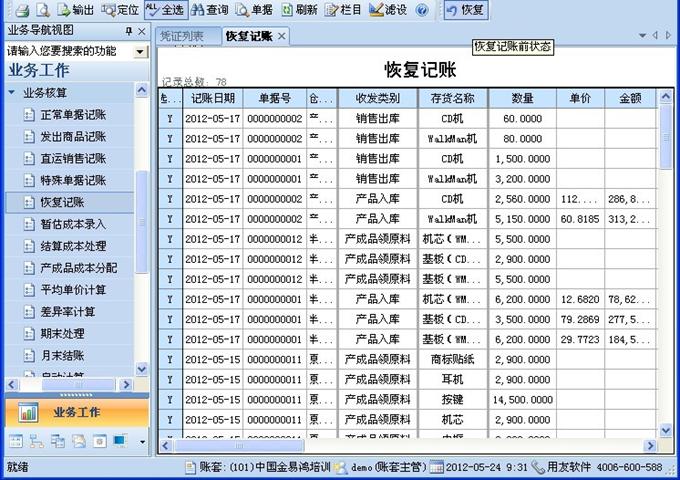The width and height of the screenshot is (680, 480).
Task: Click the printer icon in the toolbar
Action: (20, 10)
